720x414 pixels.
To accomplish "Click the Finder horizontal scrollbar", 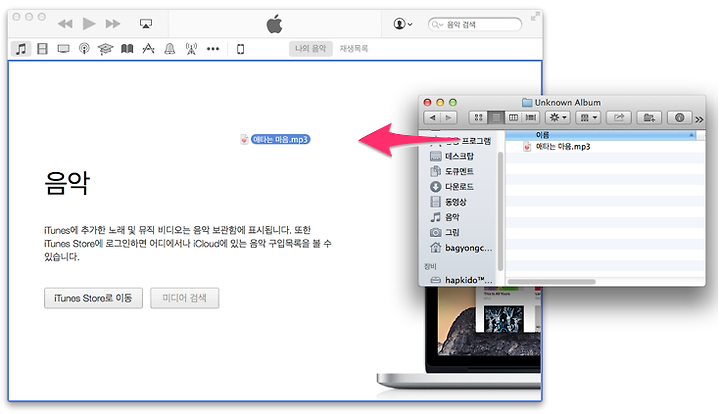I will click(x=551, y=281).
